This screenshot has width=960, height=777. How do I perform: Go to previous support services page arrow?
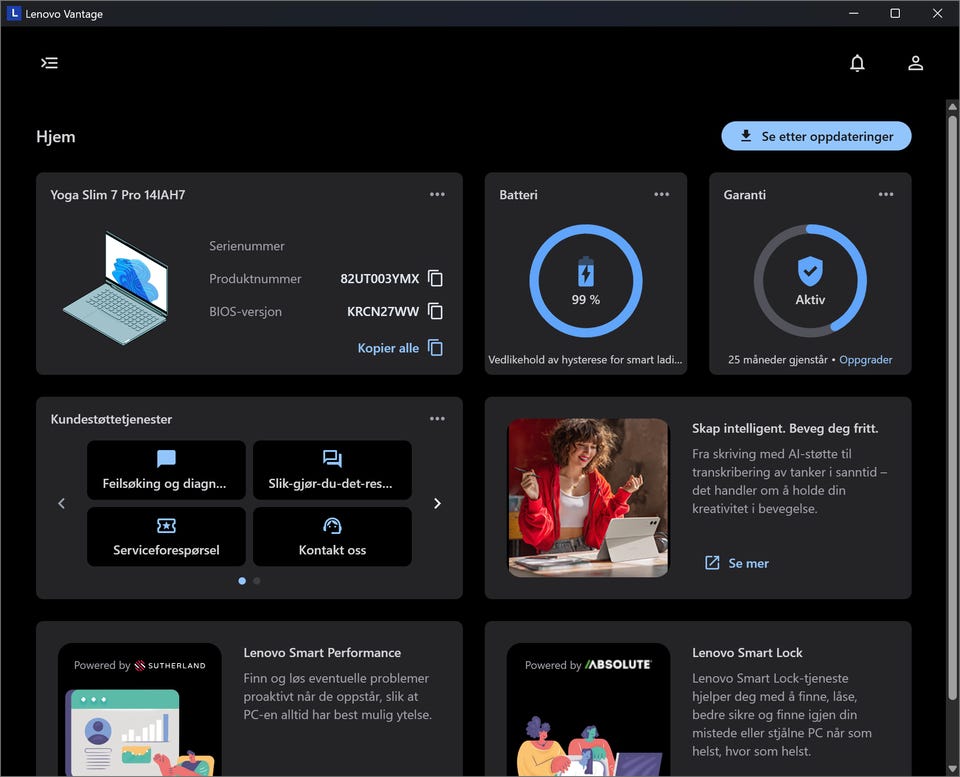[61, 503]
